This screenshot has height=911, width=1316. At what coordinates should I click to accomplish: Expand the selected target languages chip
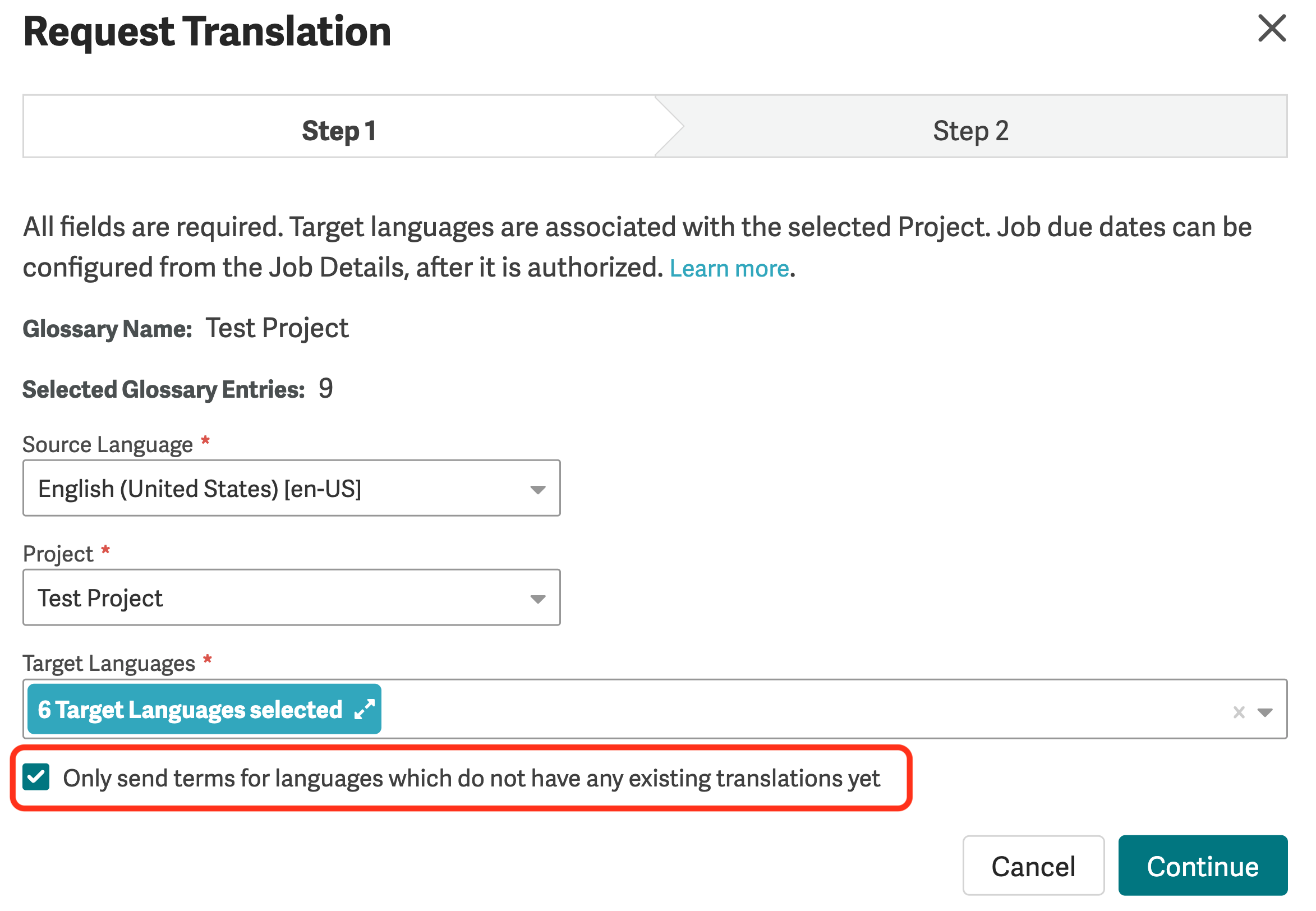(364, 710)
